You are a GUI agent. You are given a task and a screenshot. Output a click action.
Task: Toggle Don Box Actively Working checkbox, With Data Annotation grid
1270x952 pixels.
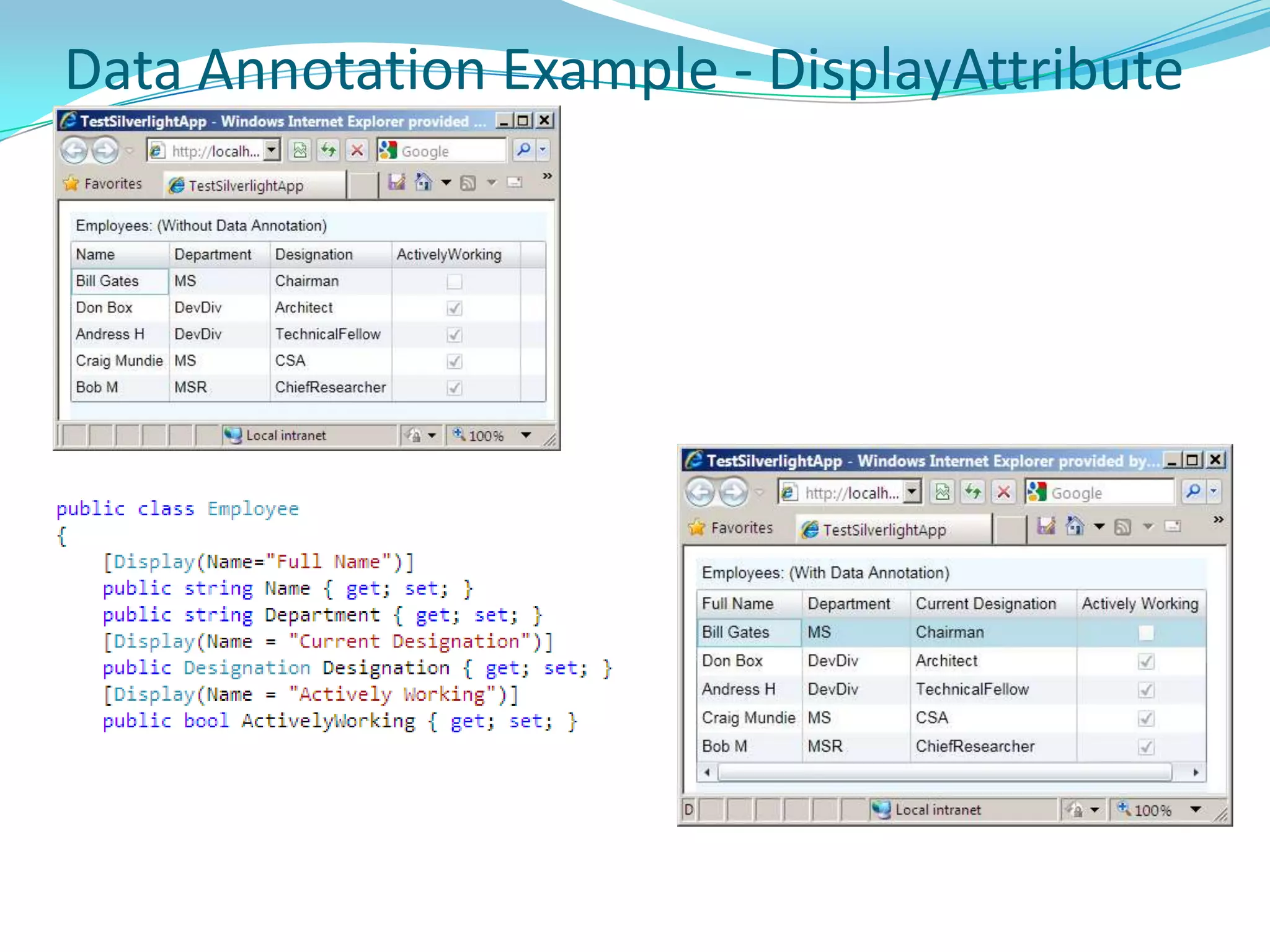[x=1146, y=661]
